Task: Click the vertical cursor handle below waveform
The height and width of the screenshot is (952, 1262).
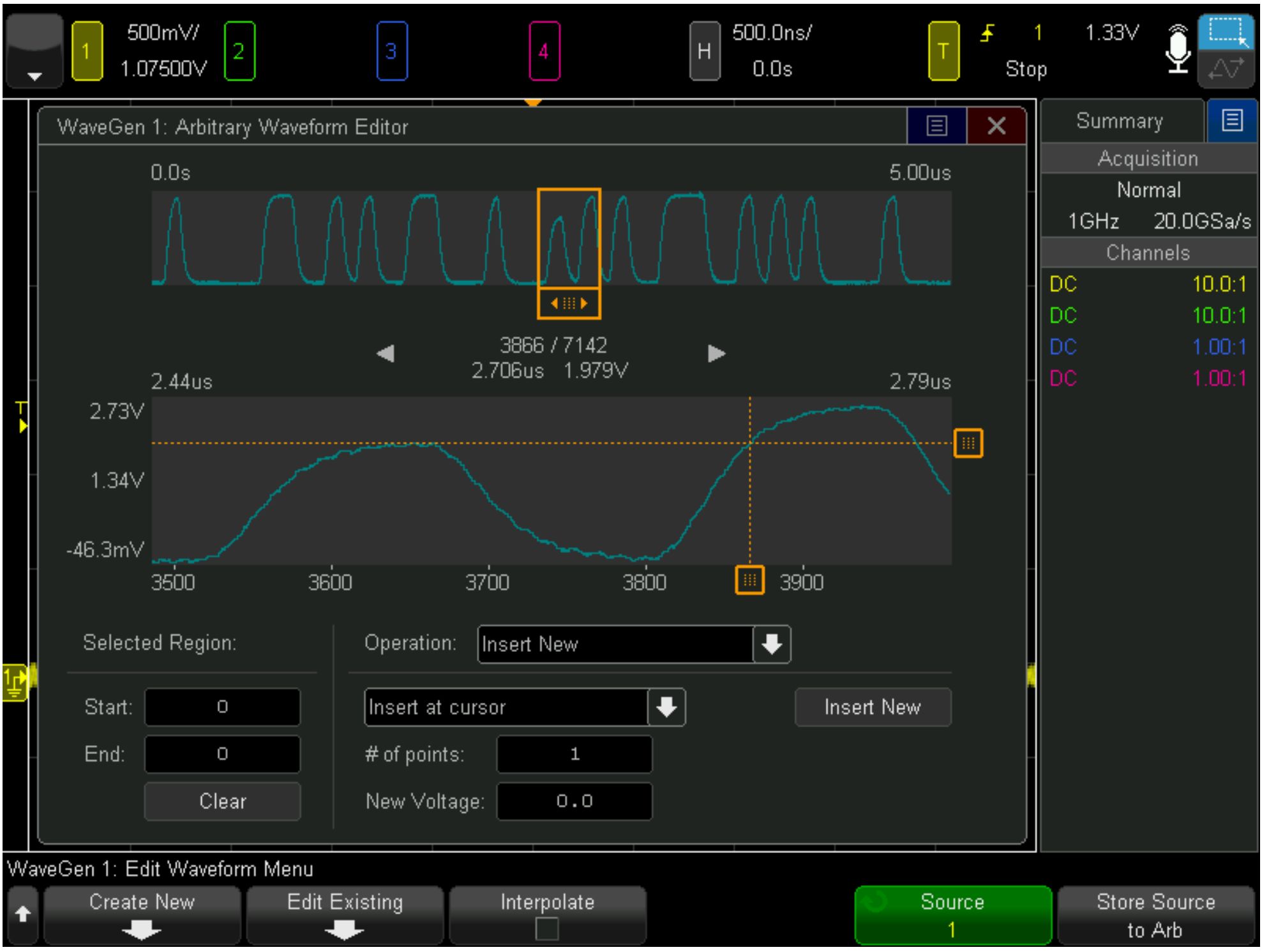Action: click(749, 580)
